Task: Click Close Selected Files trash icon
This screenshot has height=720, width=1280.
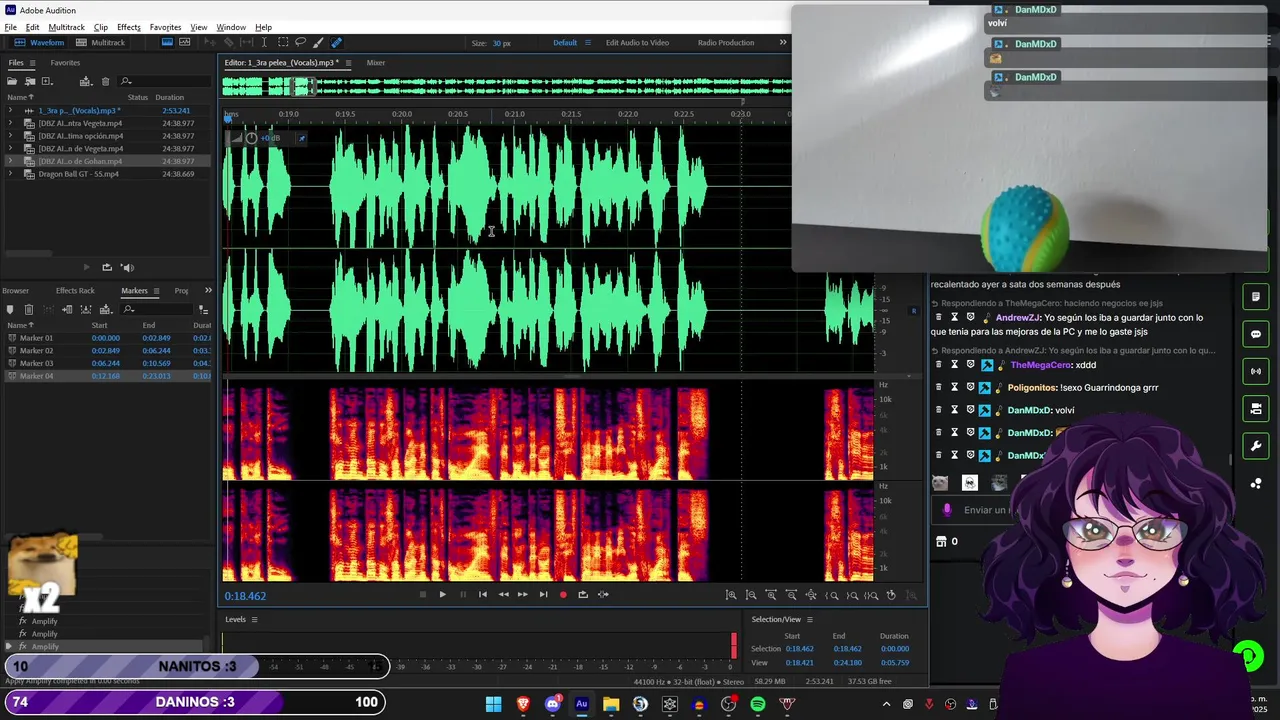Action: tap(107, 81)
